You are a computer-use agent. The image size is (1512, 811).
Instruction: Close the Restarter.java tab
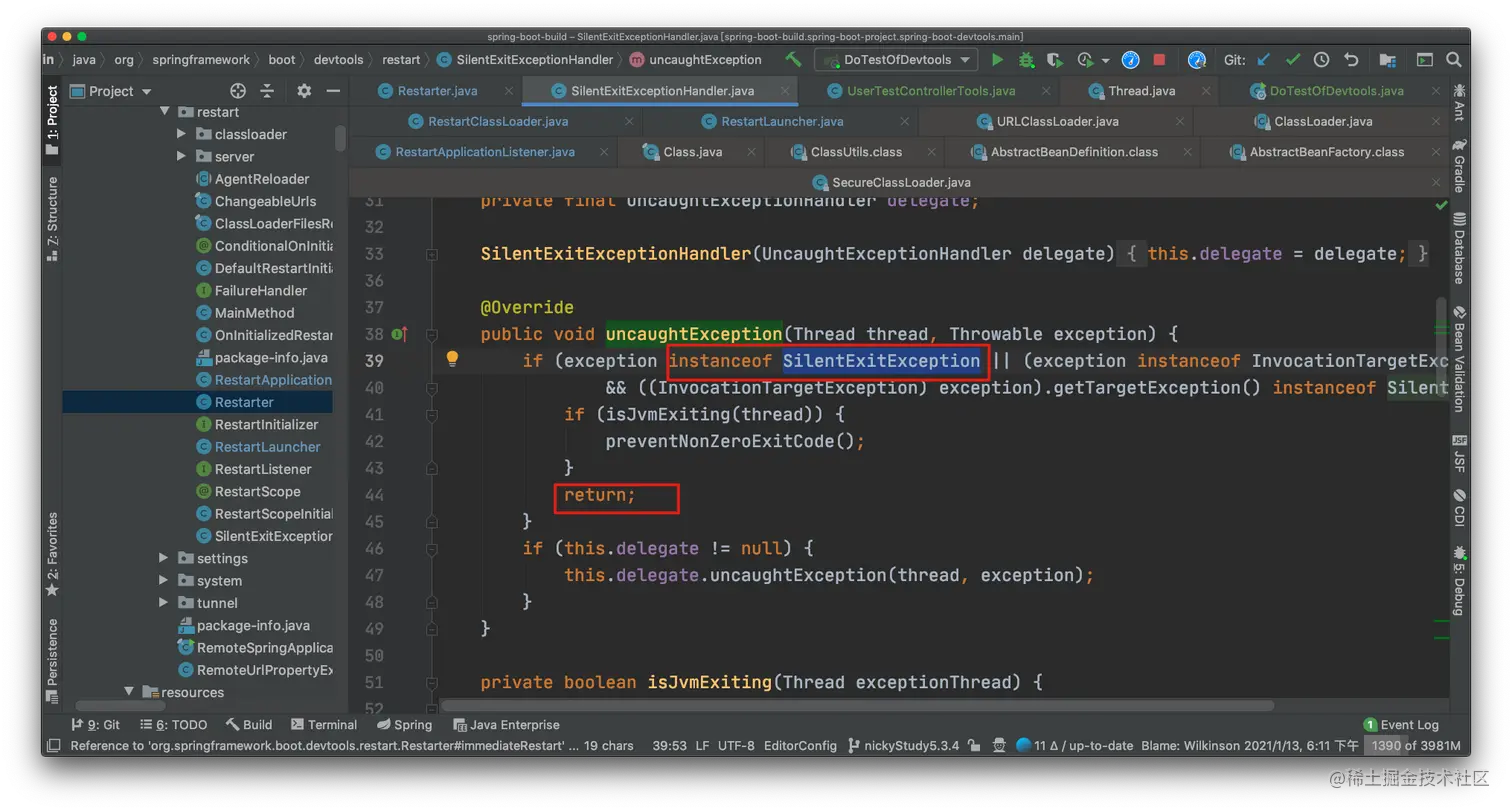coord(508,91)
